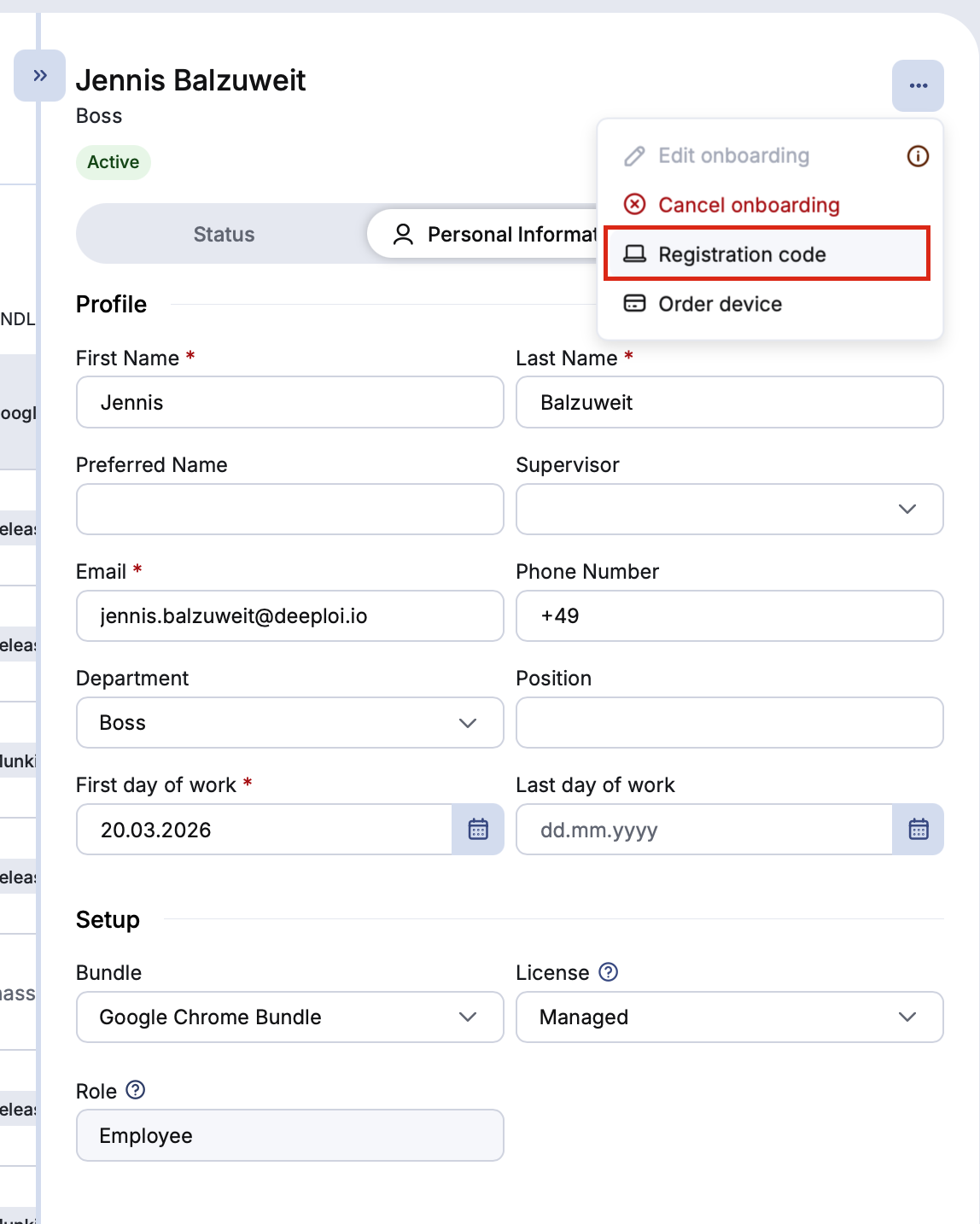Open the three-dots more actions menu
This screenshot has height=1224, width=980.
click(918, 85)
